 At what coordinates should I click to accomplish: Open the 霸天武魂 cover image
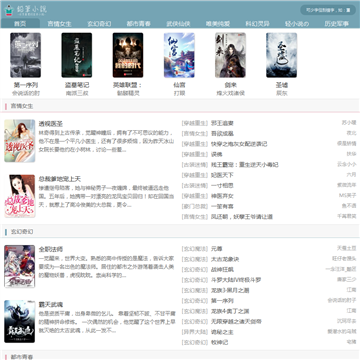coord(20,321)
